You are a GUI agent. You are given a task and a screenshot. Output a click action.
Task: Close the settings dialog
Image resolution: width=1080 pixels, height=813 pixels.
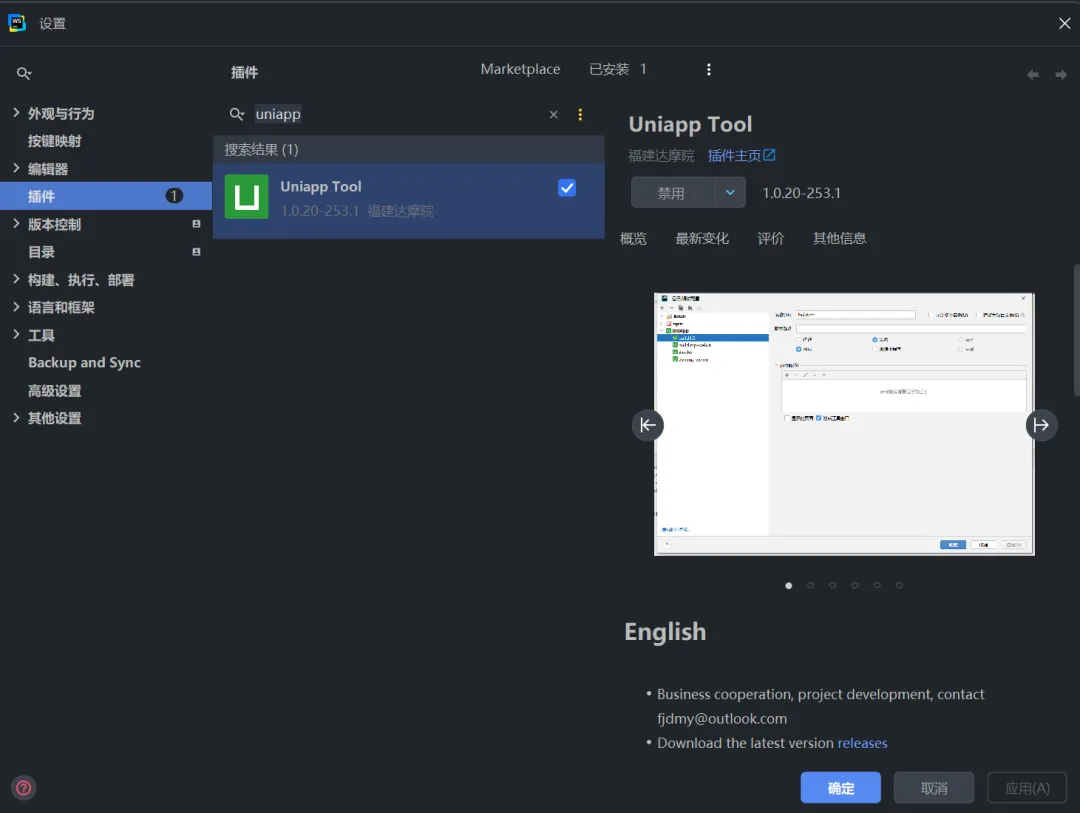click(1064, 23)
